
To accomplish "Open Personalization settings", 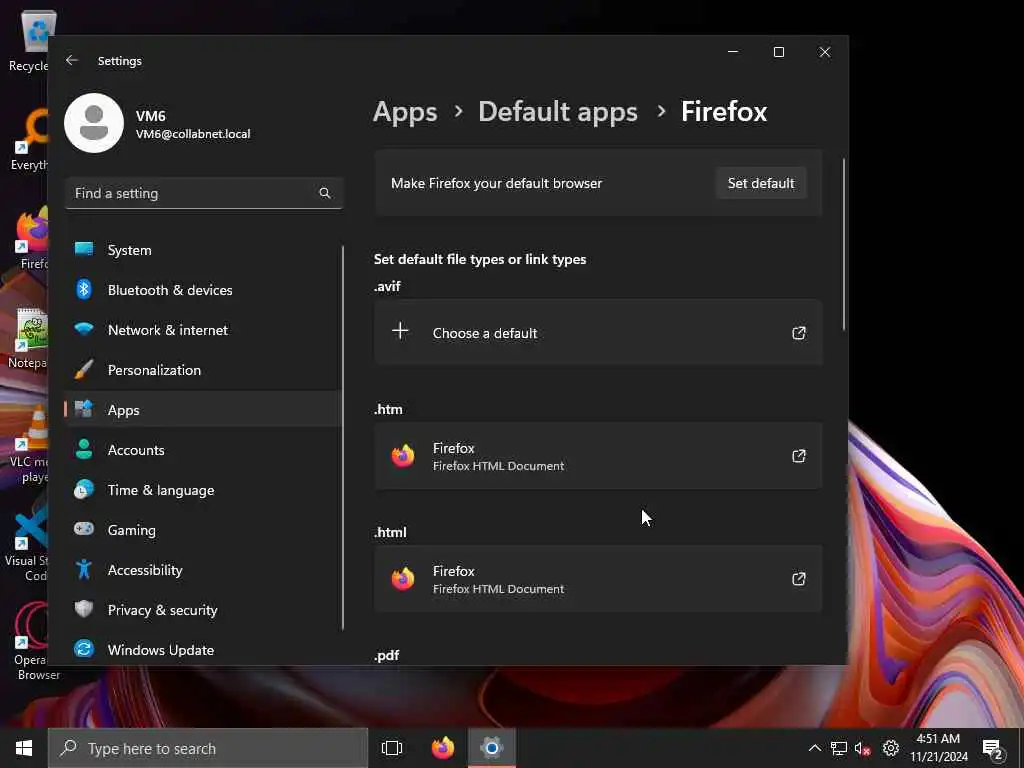I will click(203, 370).
